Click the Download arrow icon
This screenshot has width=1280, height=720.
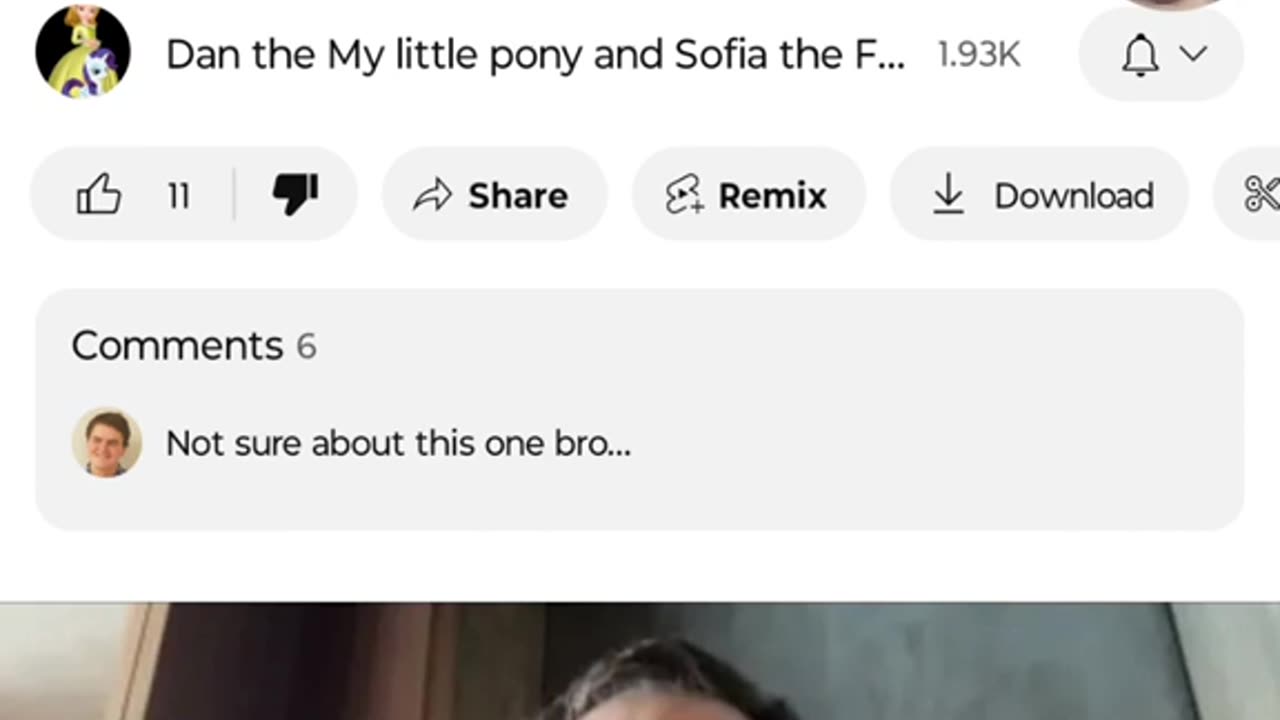point(947,195)
